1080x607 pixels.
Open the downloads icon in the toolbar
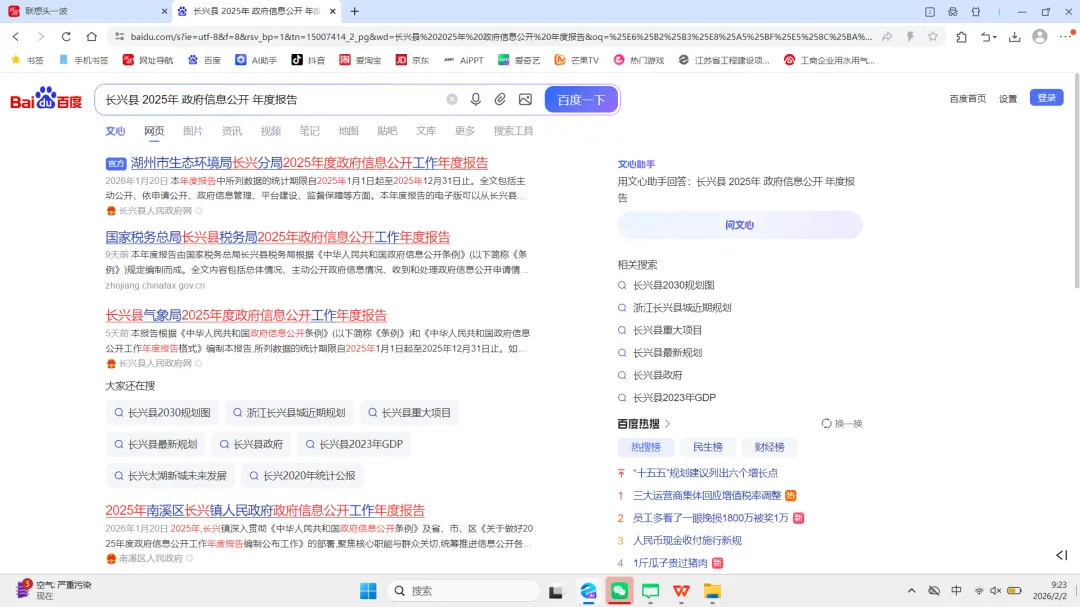tap(1015, 37)
